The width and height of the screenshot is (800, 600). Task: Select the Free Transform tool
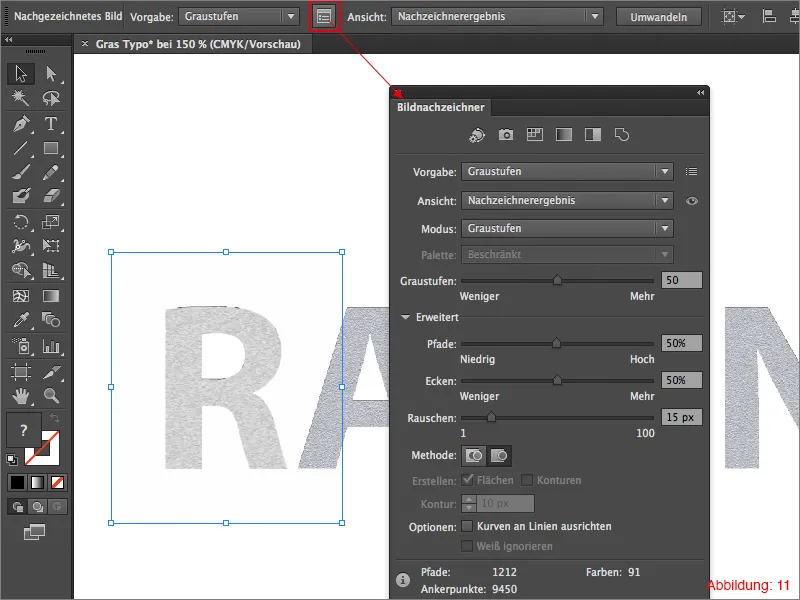point(51,246)
